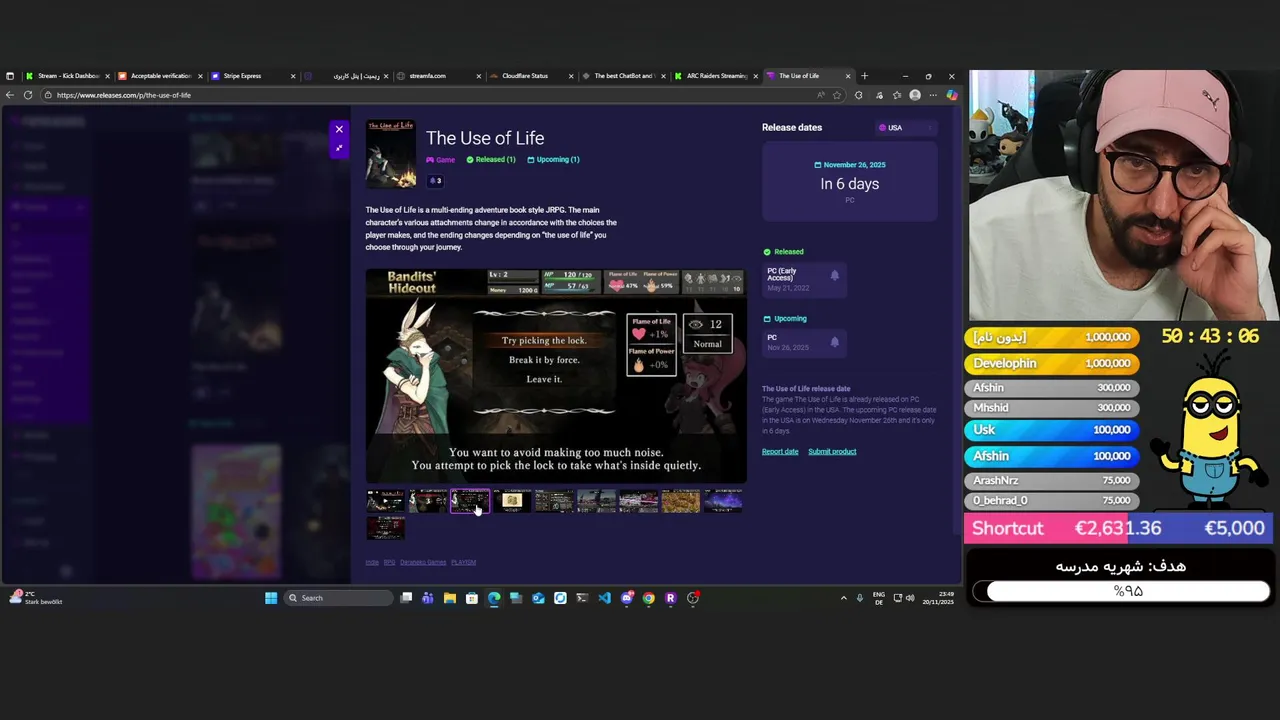
Task: Open the tab actions icon at far left of tab bar
Action: pos(10,76)
